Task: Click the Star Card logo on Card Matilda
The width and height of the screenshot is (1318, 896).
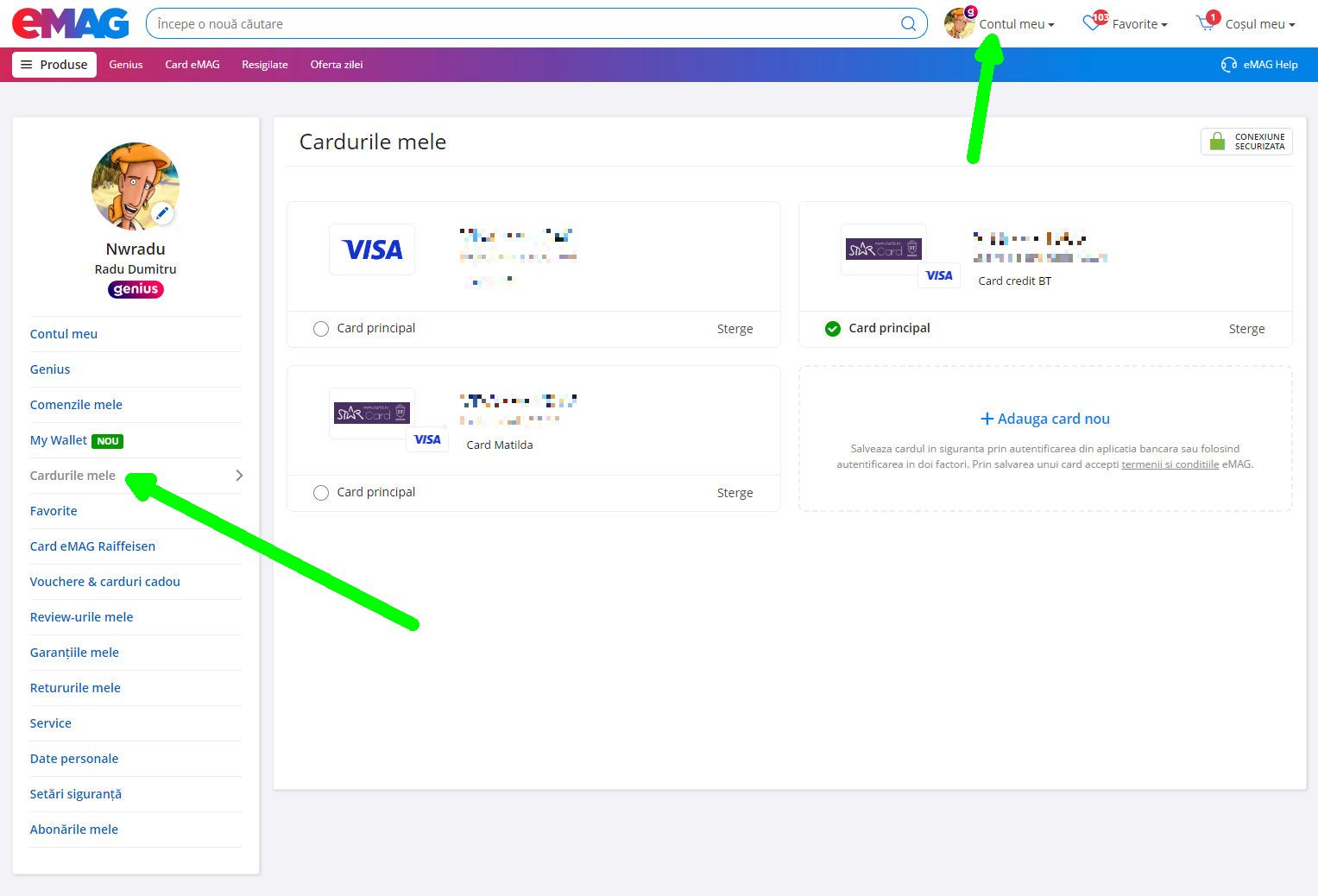Action: (x=372, y=413)
